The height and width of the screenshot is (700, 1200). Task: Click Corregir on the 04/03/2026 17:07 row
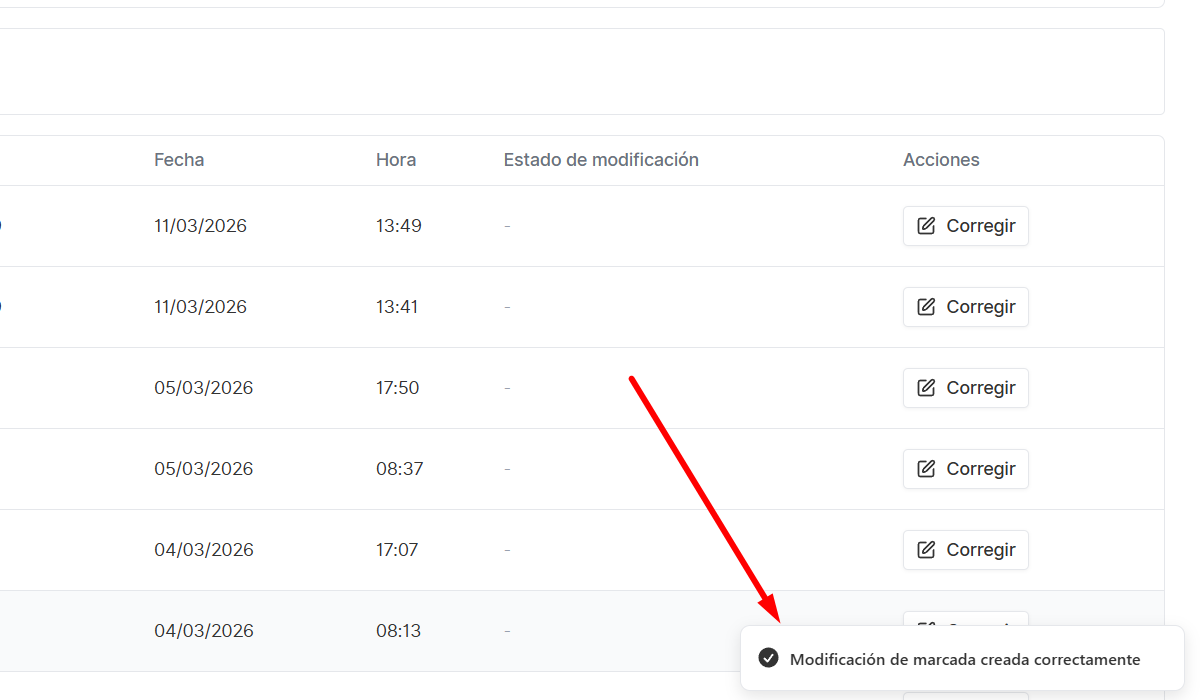coord(965,550)
